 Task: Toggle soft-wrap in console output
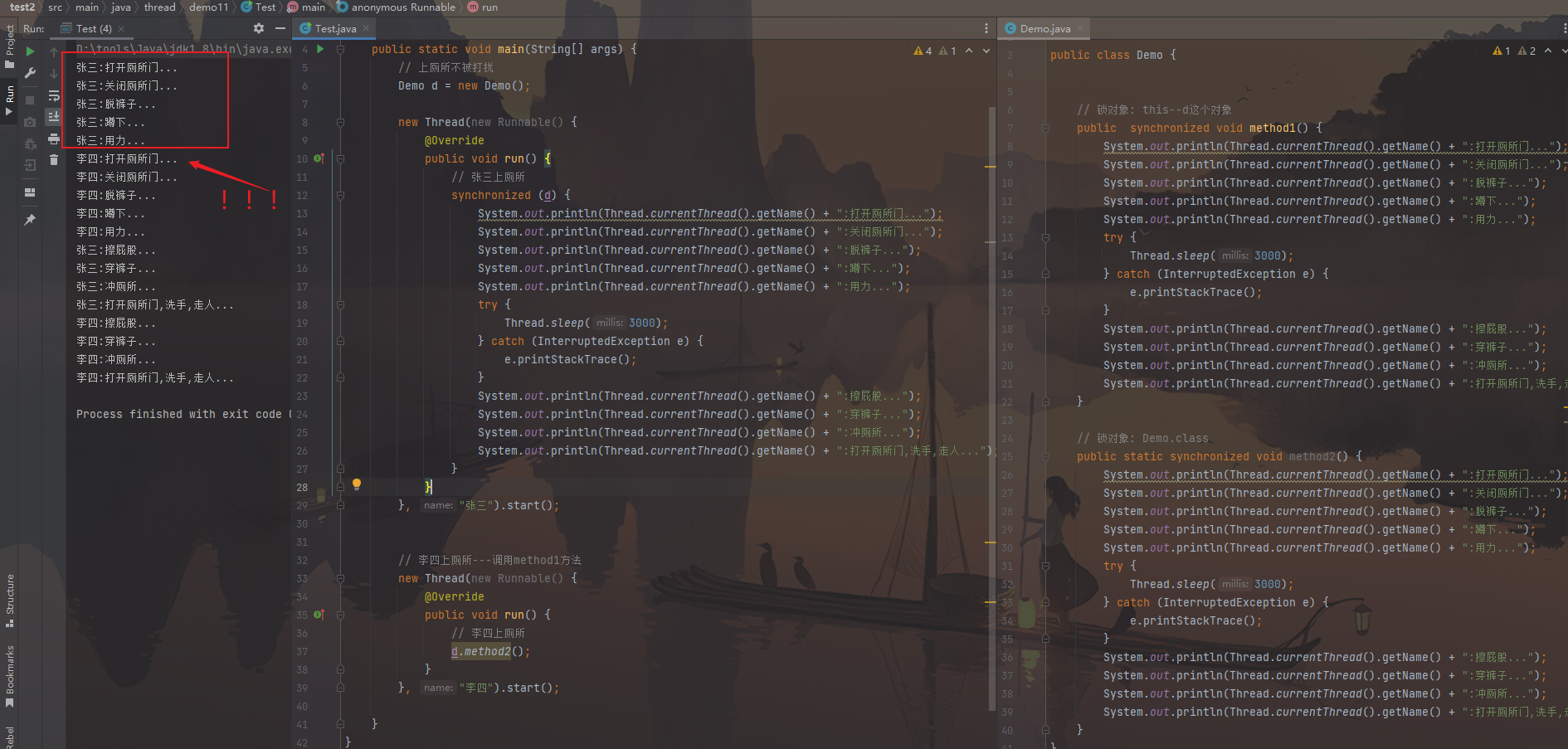click(x=54, y=95)
